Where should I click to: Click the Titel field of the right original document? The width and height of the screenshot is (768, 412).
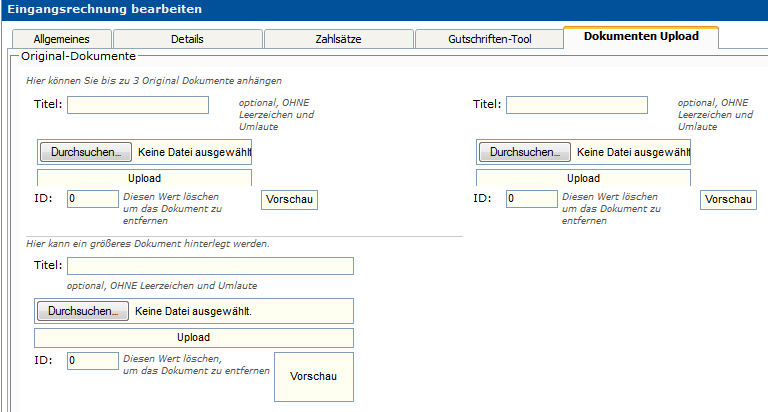pos(577,105)
